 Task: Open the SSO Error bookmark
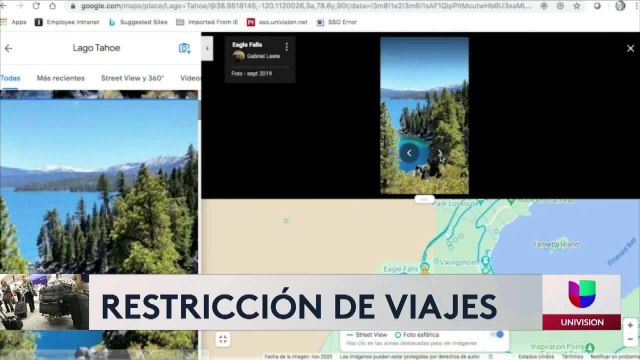click(x=337, y=22)
